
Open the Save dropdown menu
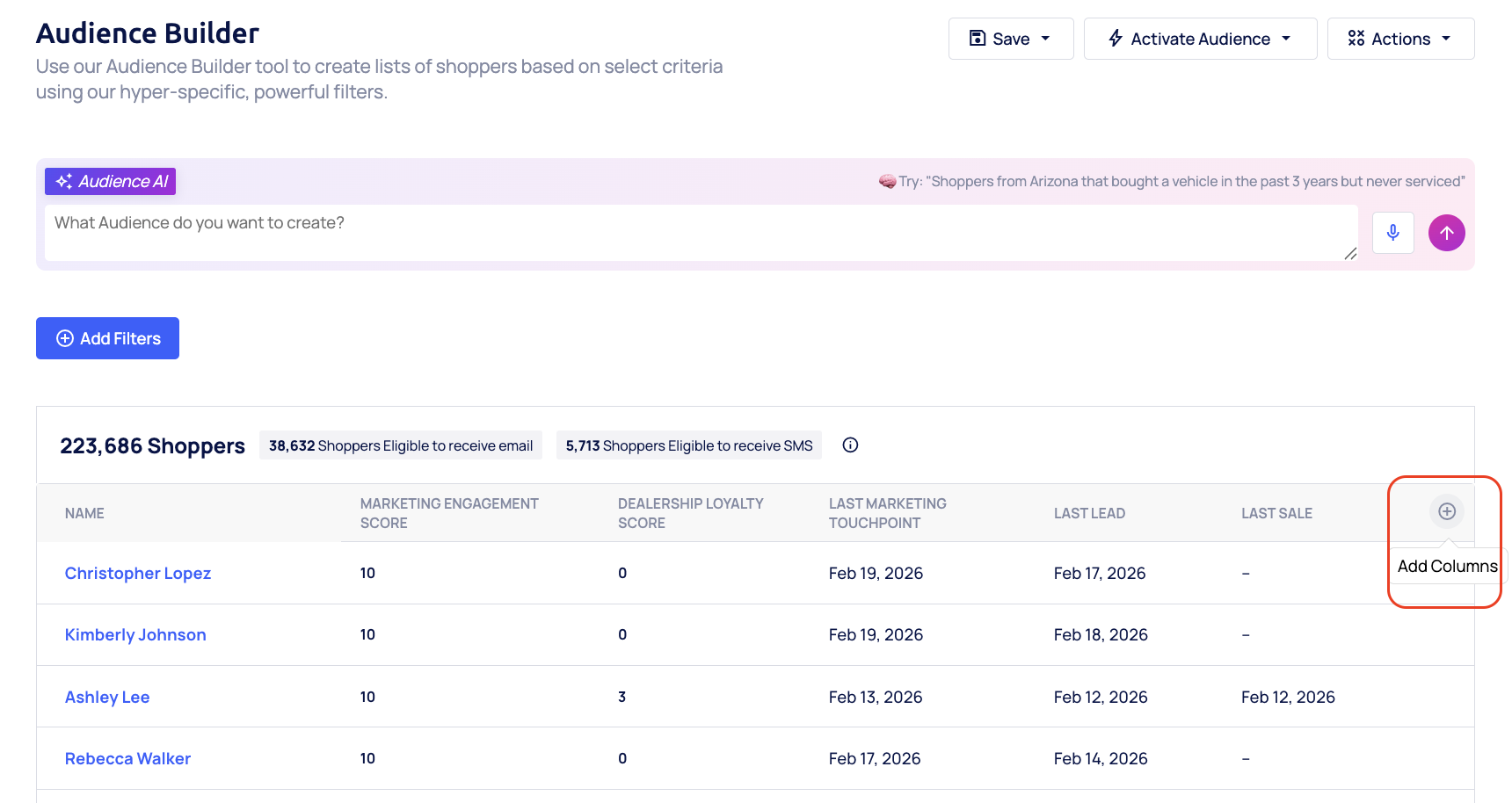[1045, 38]
